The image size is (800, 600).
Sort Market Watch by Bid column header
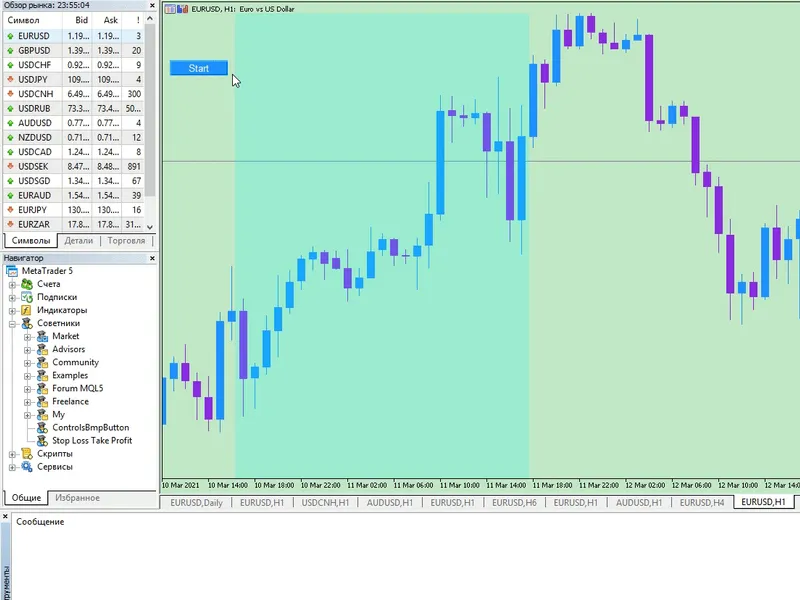[x=78, y=20]
